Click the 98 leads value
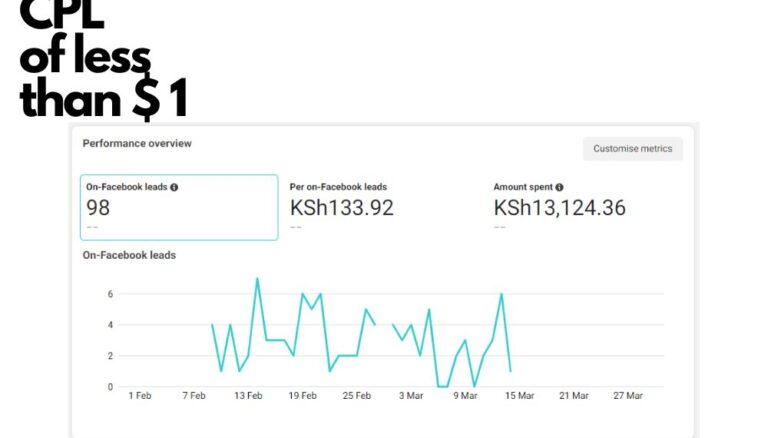This screenshot has height=438, width=768. (98, 208)
